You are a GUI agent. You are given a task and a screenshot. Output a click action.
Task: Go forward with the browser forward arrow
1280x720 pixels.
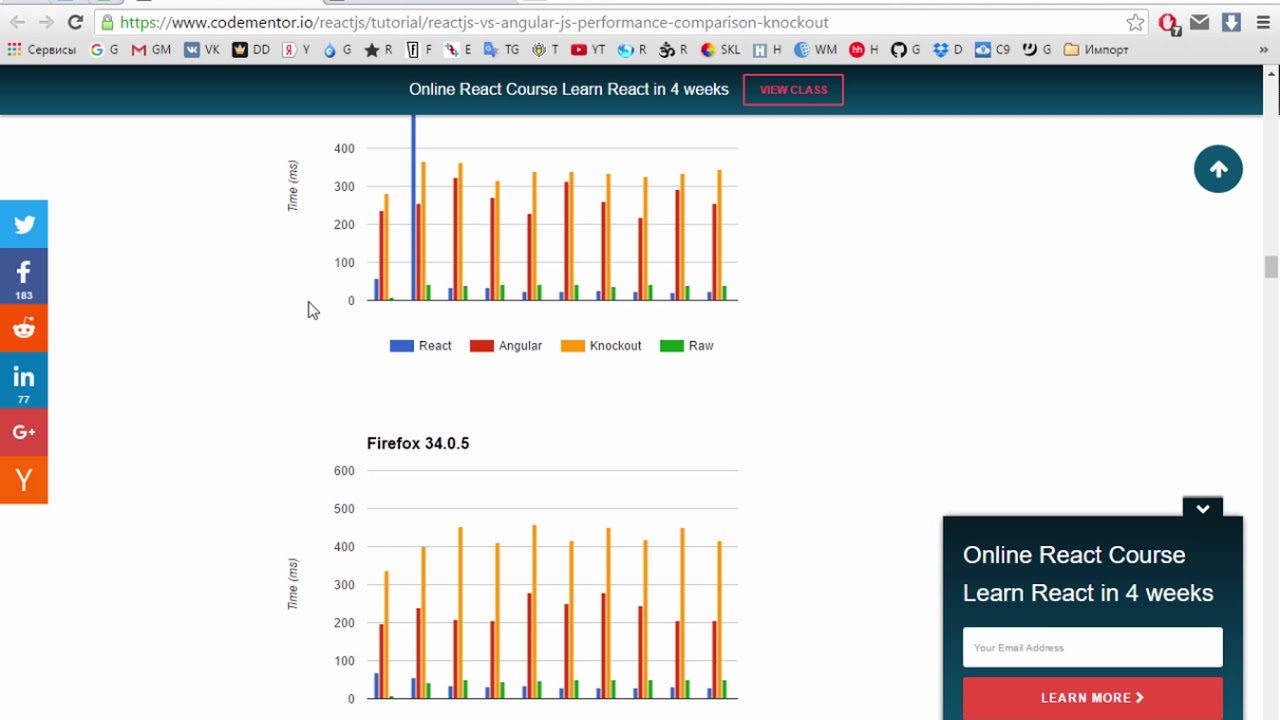coord(46,22)
